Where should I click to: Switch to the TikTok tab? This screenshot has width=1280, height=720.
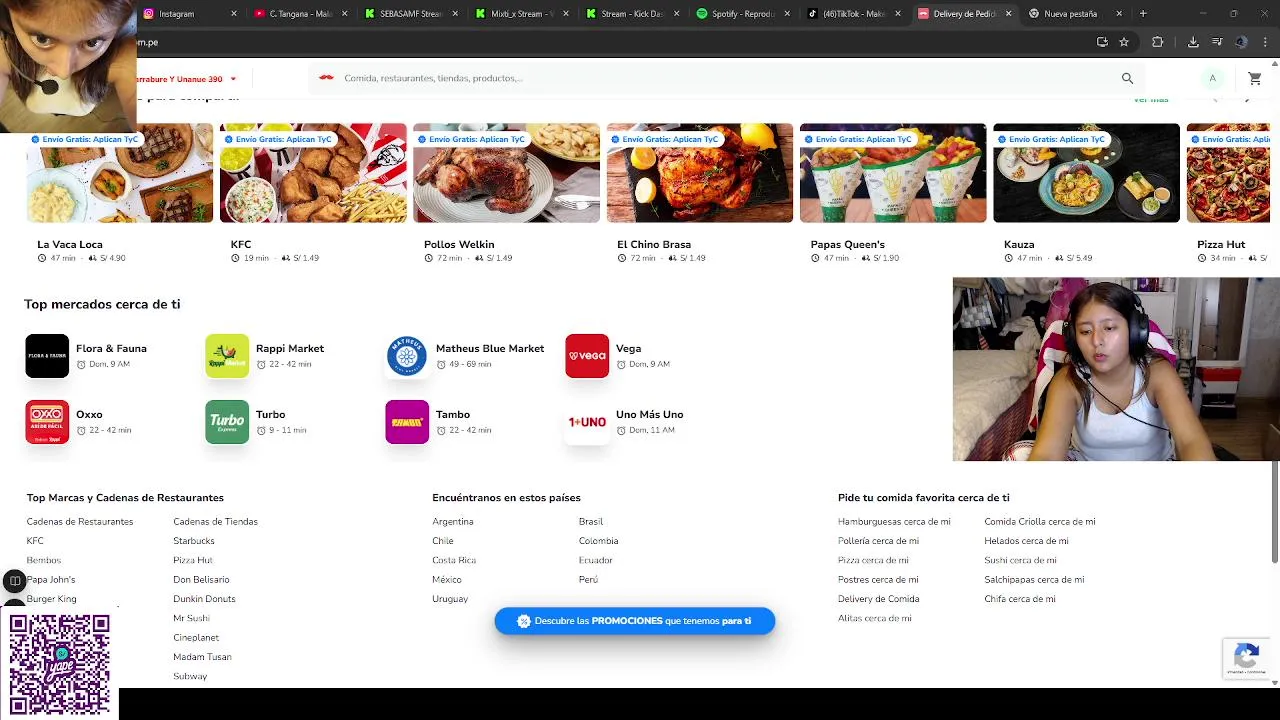click(x=852, y=14)
